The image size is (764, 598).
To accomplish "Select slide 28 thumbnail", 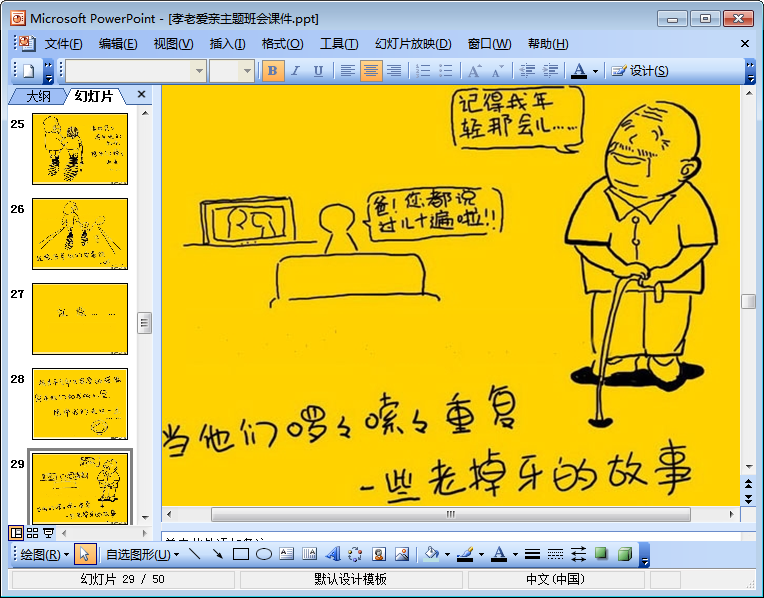I will point(80,404).
